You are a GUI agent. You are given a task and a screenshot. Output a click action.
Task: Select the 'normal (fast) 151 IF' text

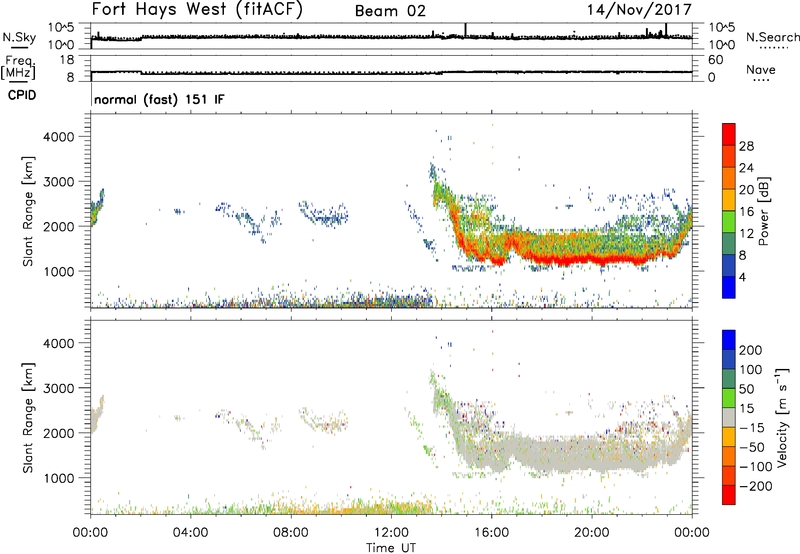click(159, 99)
